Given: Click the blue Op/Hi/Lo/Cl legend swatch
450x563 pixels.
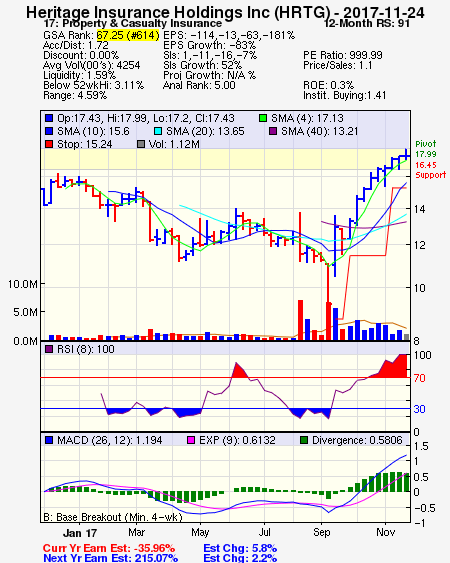Looking at the screenshot, I should coord(49,118).
